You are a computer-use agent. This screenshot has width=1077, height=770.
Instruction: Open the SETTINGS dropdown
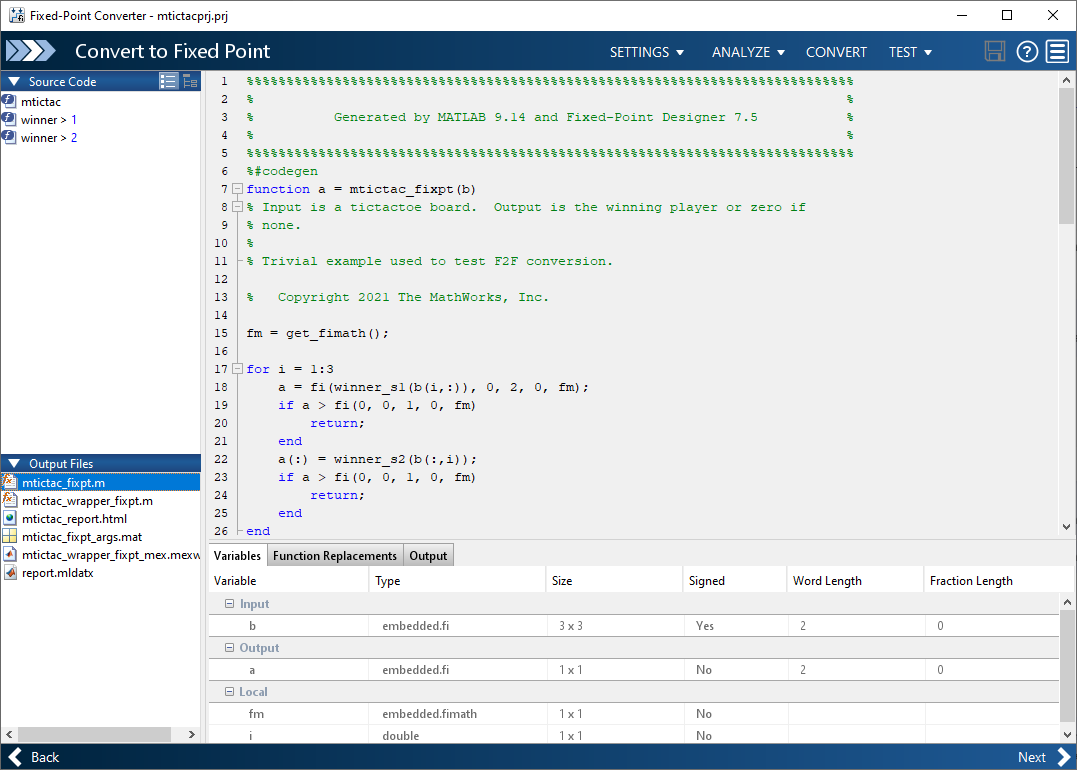pyautogui.click(x=646, y=51)
